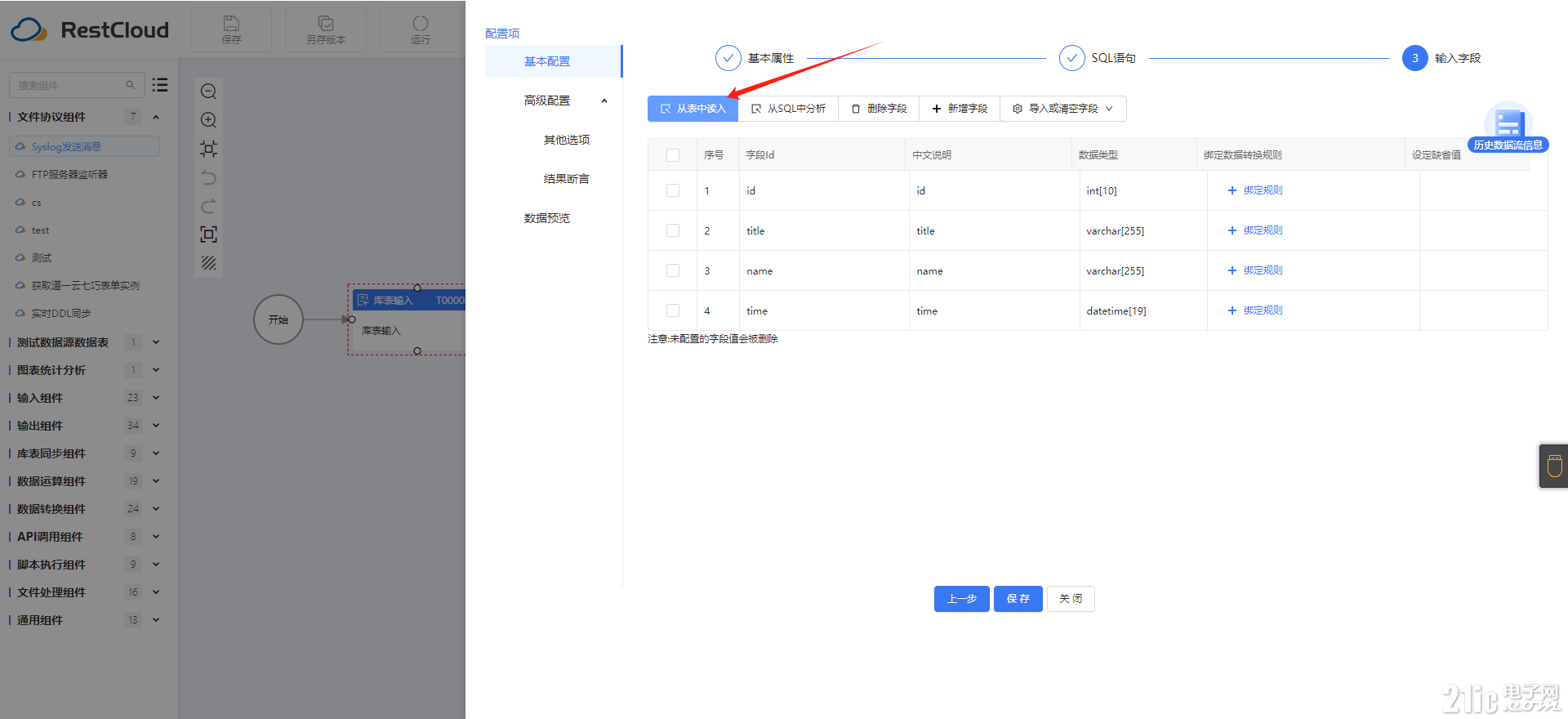Toggle the component list view icon
Screen dimensions: 1568x719
click(x=160, y=85)
